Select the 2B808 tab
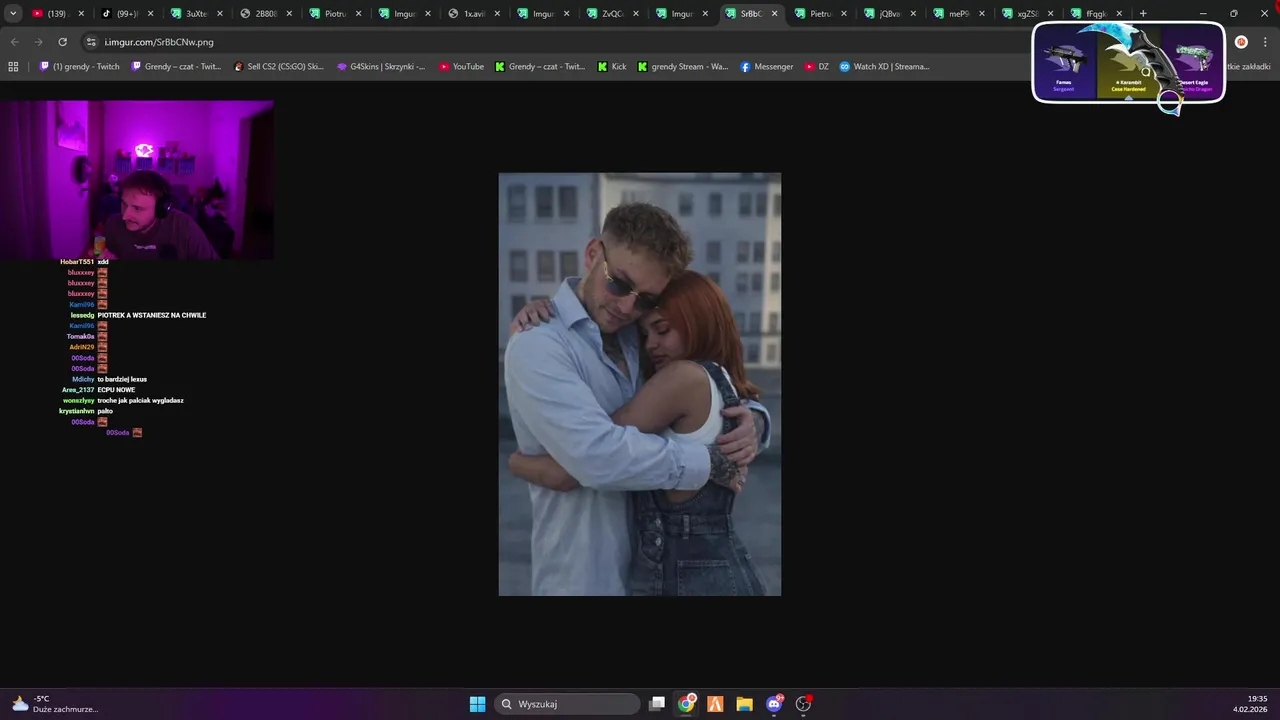The image size is (1280, 720). coord(265,14)
